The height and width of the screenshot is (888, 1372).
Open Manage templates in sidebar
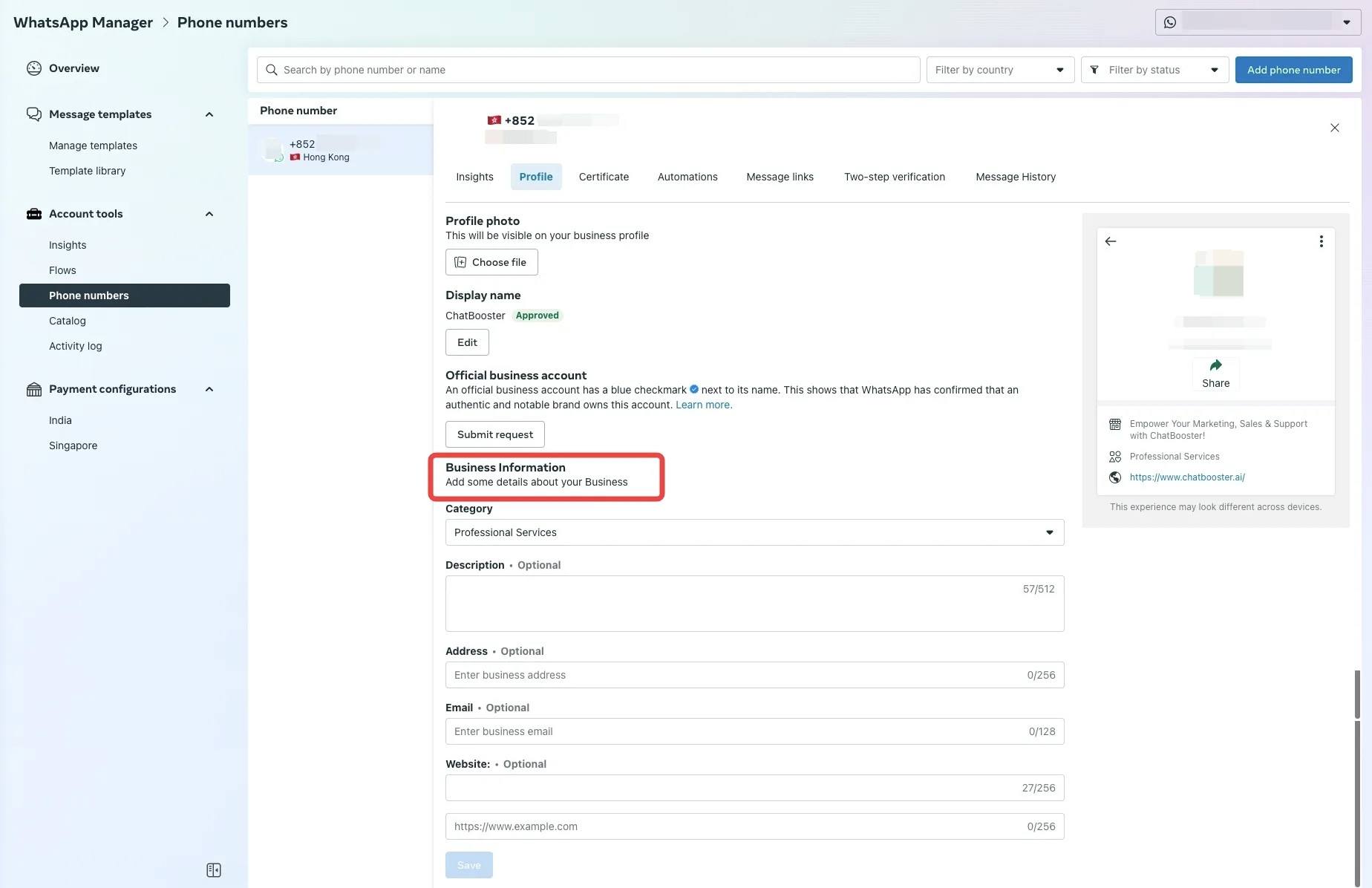(x=93, y=146)
